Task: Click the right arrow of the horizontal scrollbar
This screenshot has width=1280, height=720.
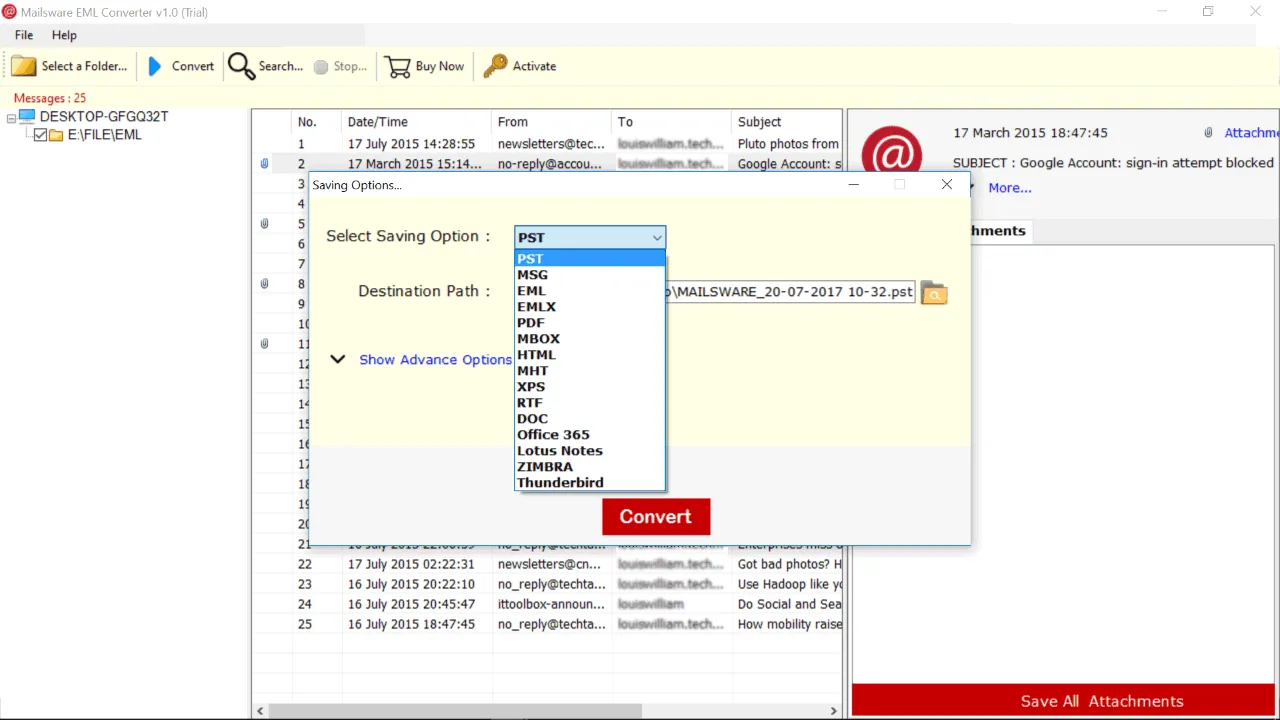Action: (x=835, y=711)
